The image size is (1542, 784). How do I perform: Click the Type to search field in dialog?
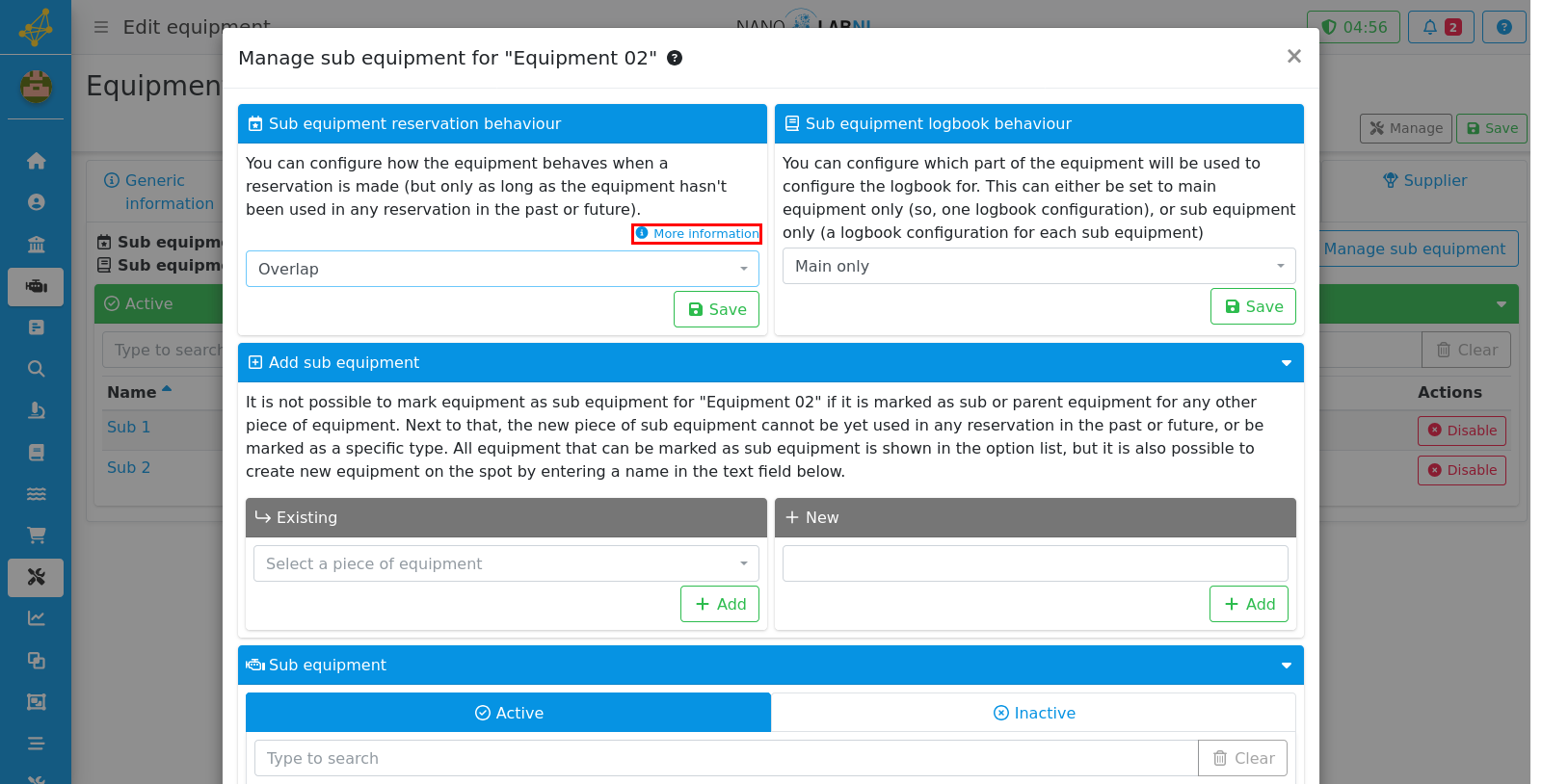pyautogui.click(x=726, y=758)
